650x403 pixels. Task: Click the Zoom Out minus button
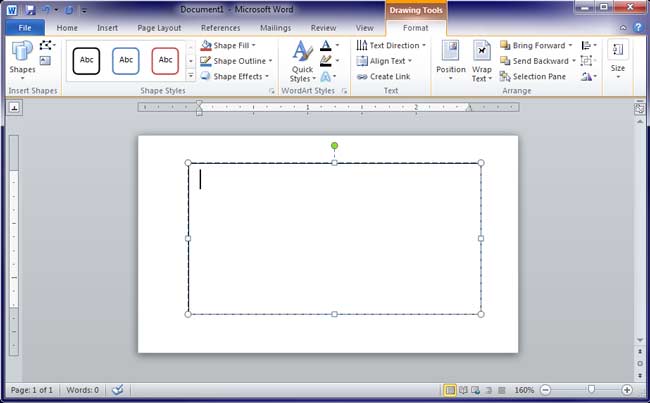546,390
